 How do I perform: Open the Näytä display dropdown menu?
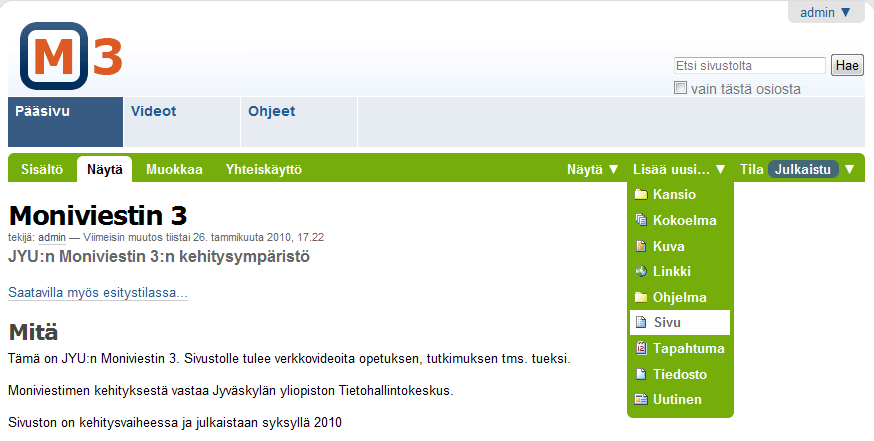pyautogui.click(x=593, y=169)
